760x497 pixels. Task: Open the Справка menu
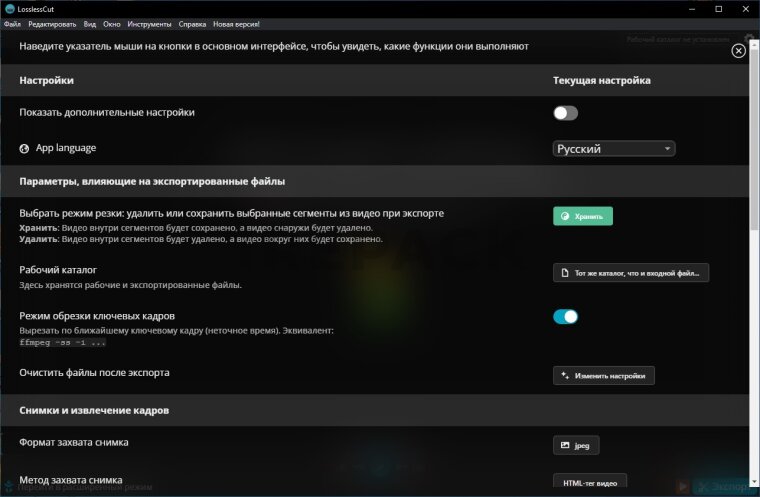click(192, 23)
